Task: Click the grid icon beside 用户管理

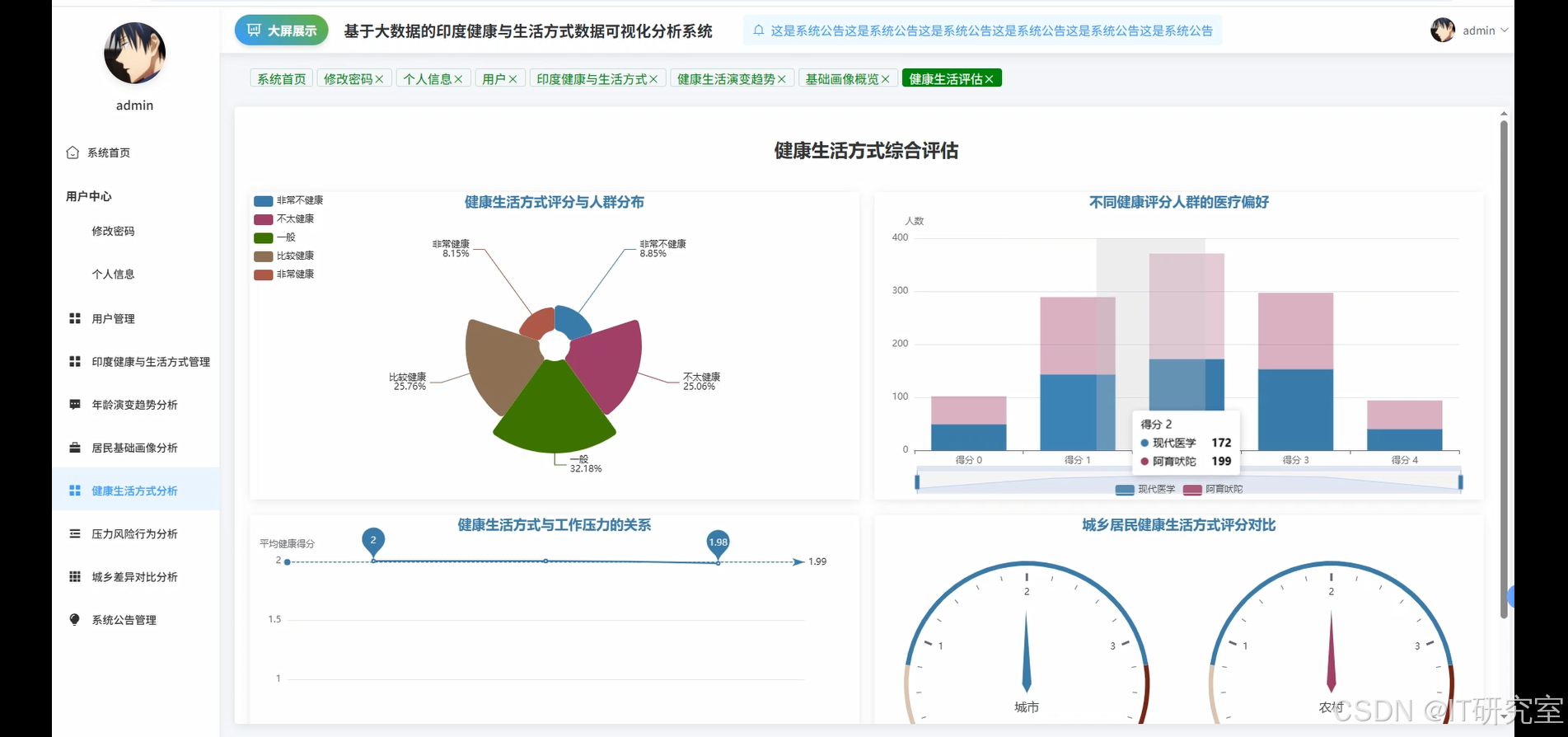Action: 75,318
